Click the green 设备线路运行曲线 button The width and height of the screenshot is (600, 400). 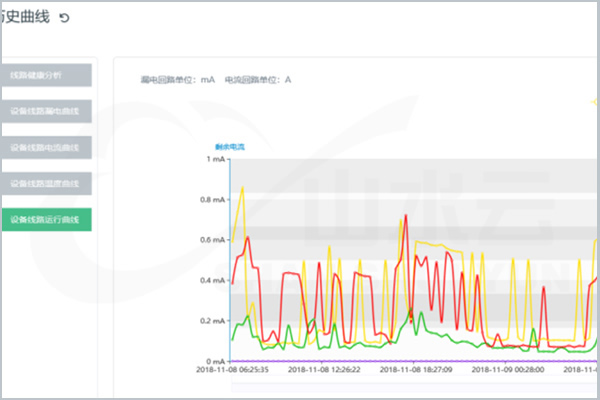(46, 219)
